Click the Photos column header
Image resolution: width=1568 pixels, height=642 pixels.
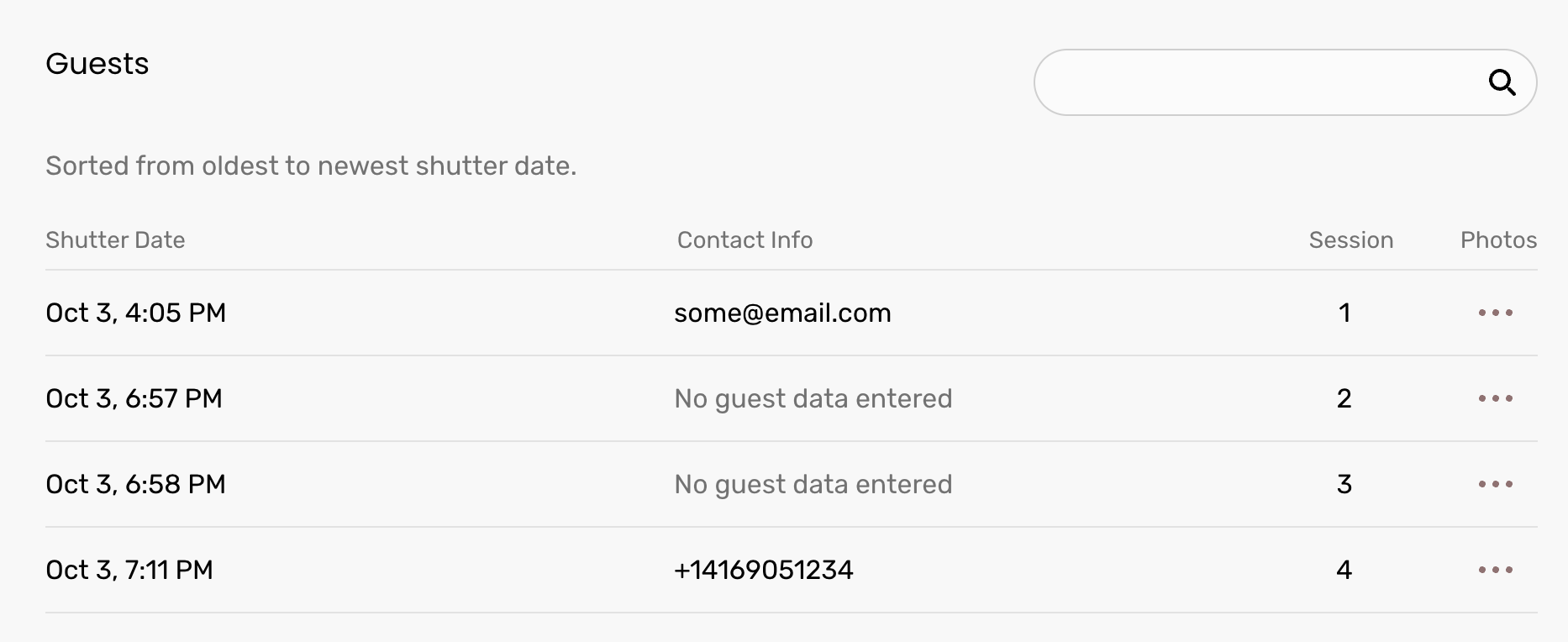(x=1498, y=240)
